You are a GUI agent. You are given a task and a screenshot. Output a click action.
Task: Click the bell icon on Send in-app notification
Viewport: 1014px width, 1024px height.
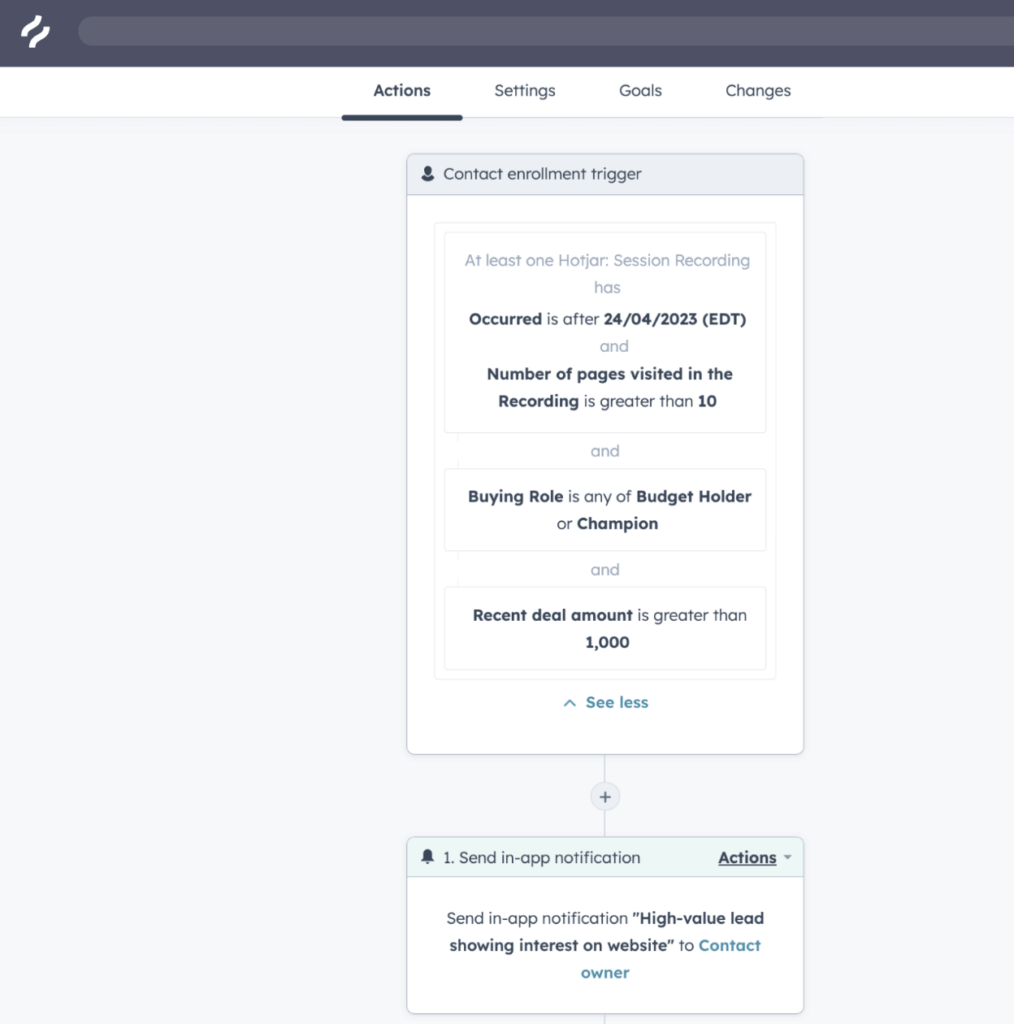pyautogui.click(x=429, y=856)
